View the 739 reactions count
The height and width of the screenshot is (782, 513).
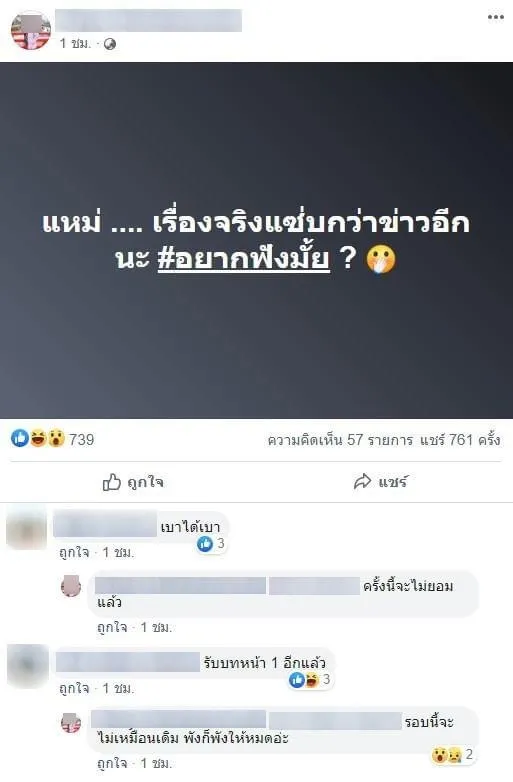(x=81, y=439)
